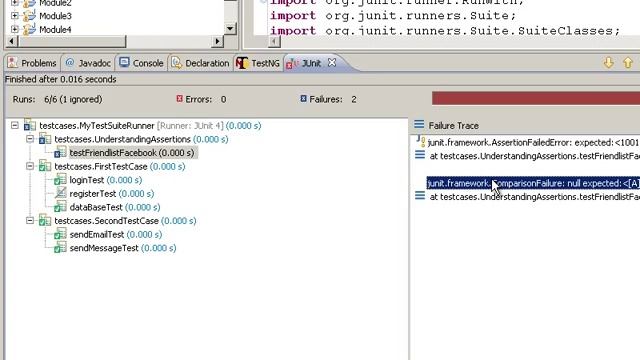Click the project tree horizontal scrollbar thumb
The image size is (640, 360).
[x=71, y=41]
